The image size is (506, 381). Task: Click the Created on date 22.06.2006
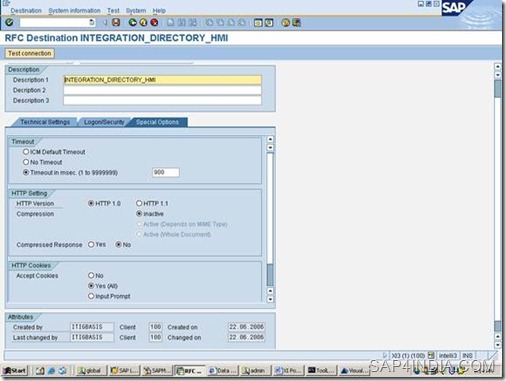pyautogui.click(x=246, y=327)
